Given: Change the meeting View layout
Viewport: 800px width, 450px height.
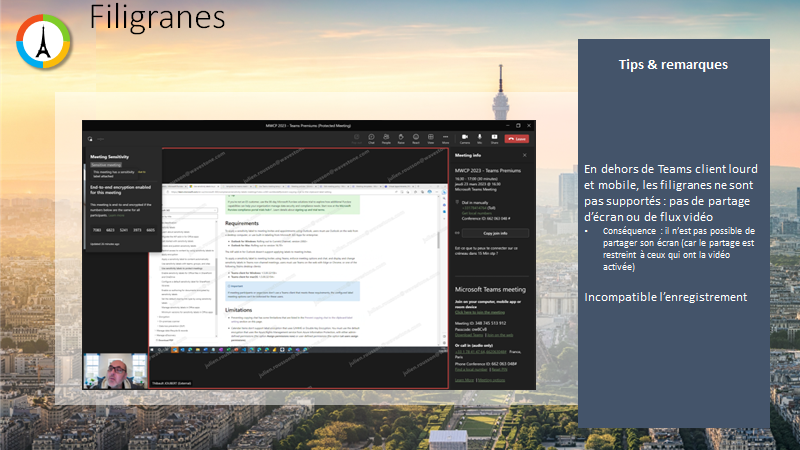Looking at the screenshot, I should pyautogui.click(x=431, y=139).
